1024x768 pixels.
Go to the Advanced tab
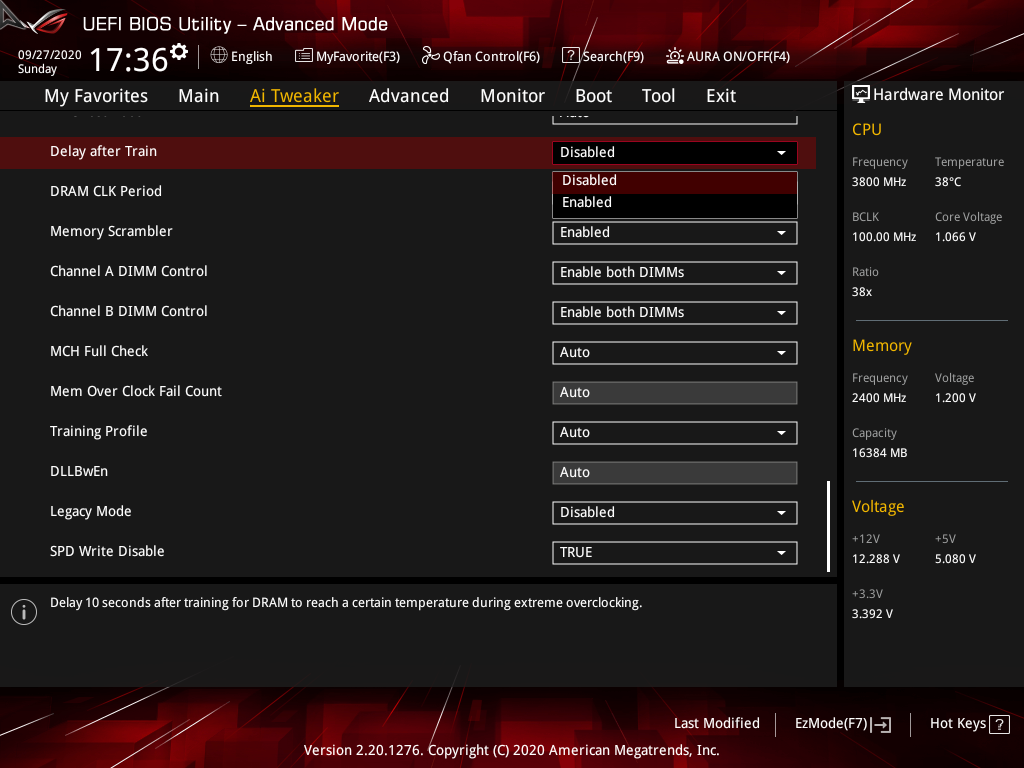(409, 96)
